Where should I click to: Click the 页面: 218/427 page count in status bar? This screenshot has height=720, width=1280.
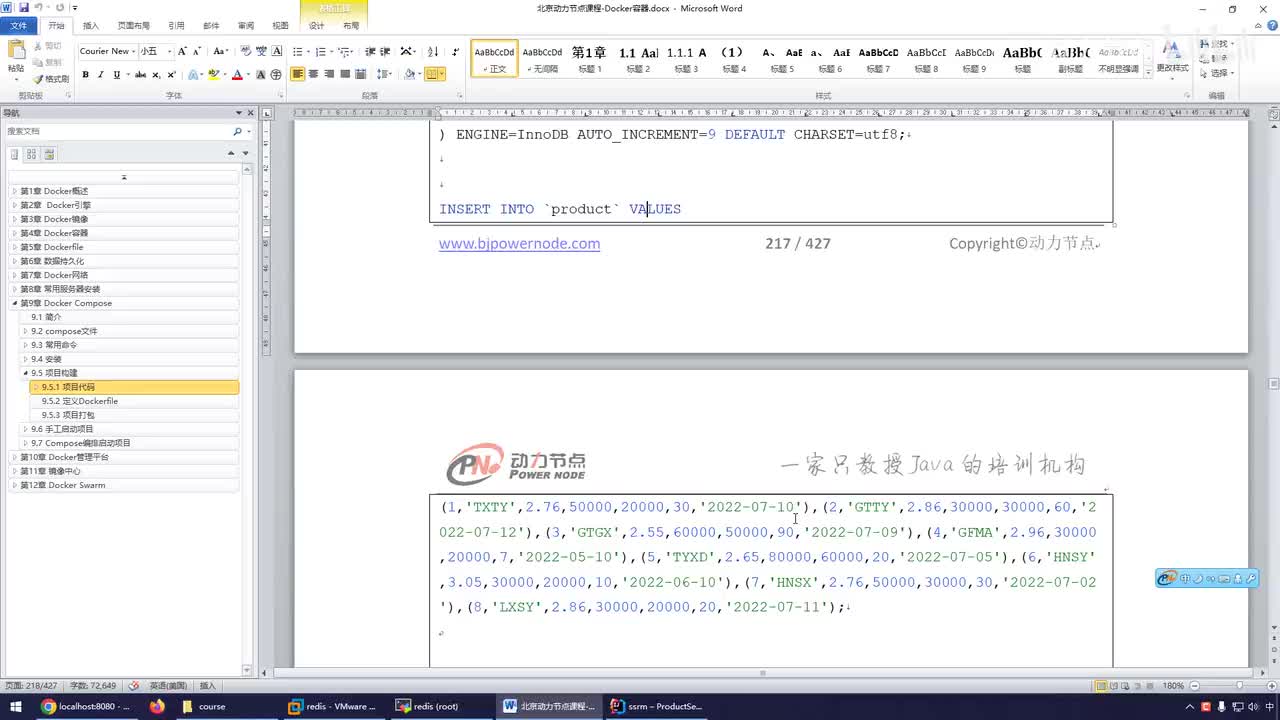31,686
